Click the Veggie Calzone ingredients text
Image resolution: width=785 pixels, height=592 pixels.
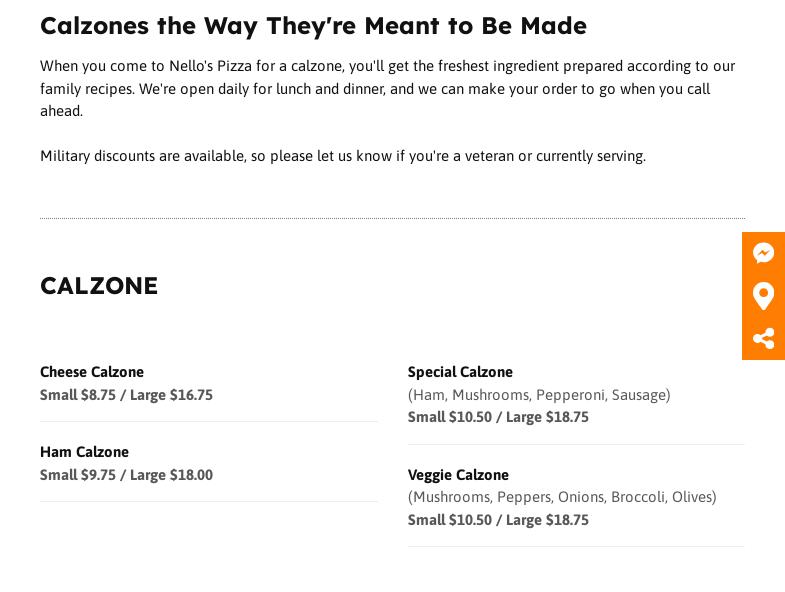point(562,497)
